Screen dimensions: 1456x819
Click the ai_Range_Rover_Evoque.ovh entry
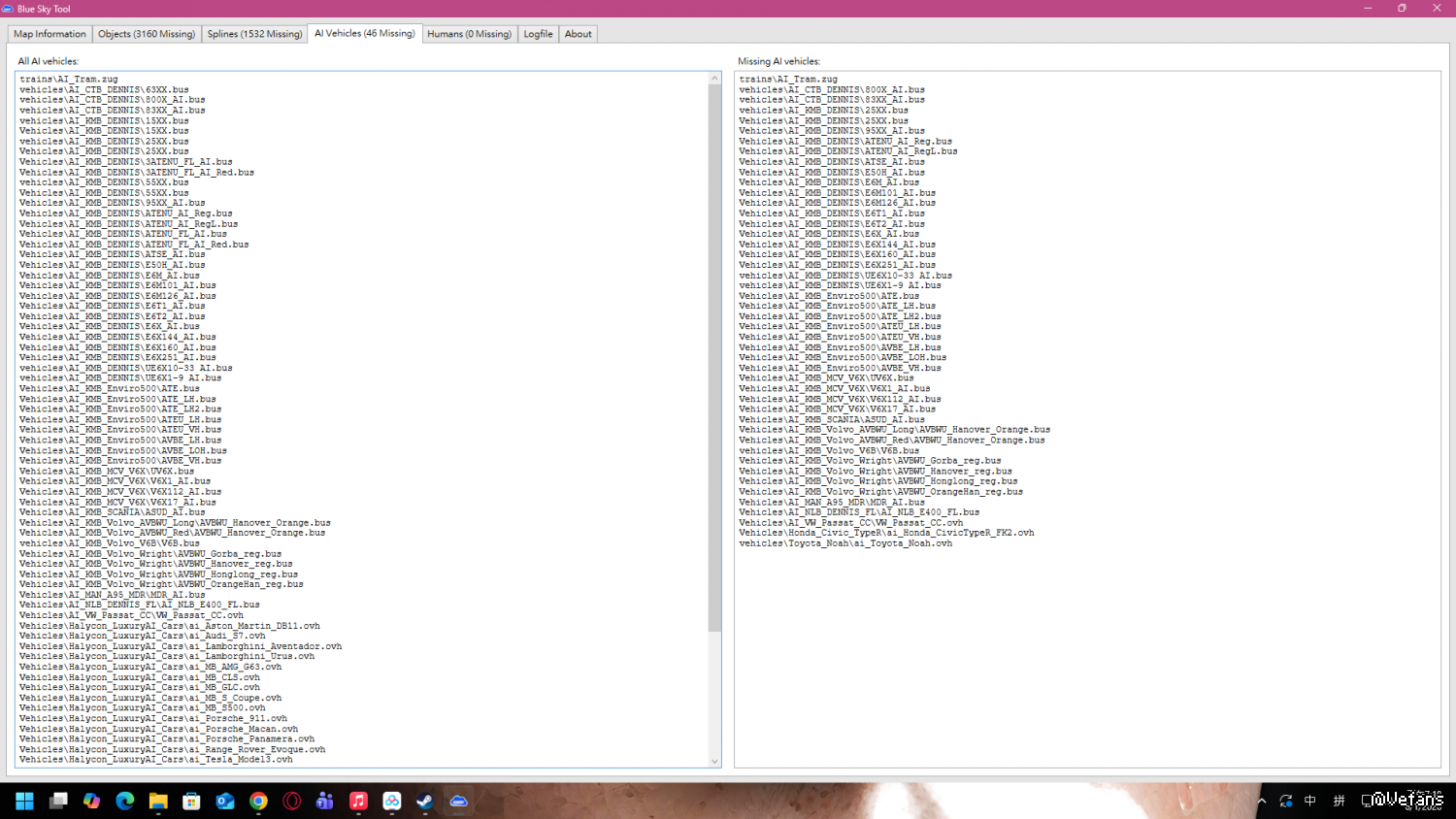click(x=173, y=749)
